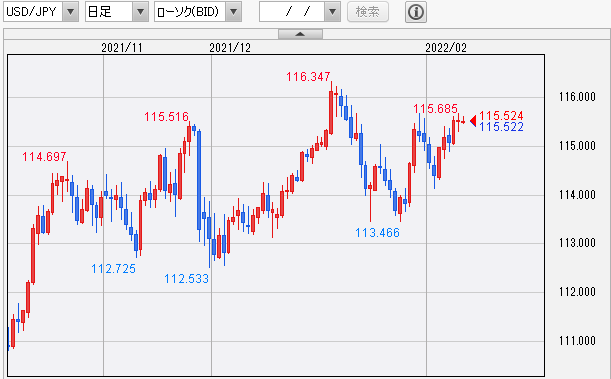Click the current price 115.522 in blue

click(x=501, y=127)
